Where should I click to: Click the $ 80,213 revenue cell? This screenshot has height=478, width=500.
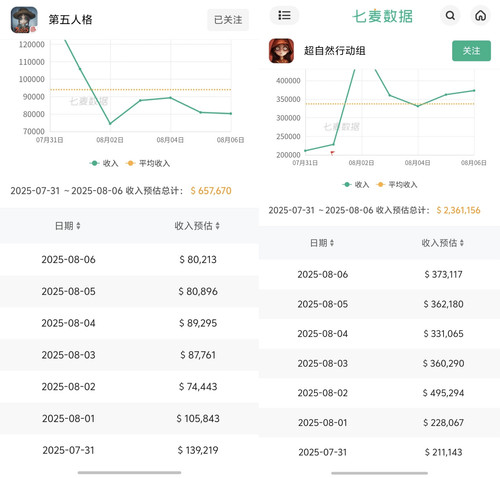[x=198, y=259]
